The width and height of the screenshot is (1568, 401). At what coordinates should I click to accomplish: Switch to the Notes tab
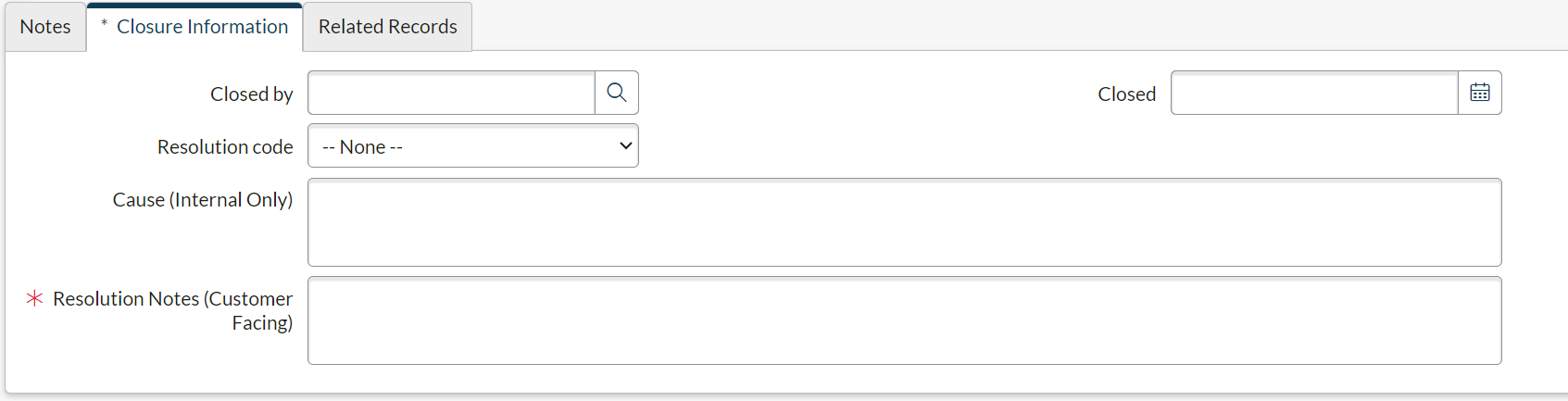[x=45, y=27]
